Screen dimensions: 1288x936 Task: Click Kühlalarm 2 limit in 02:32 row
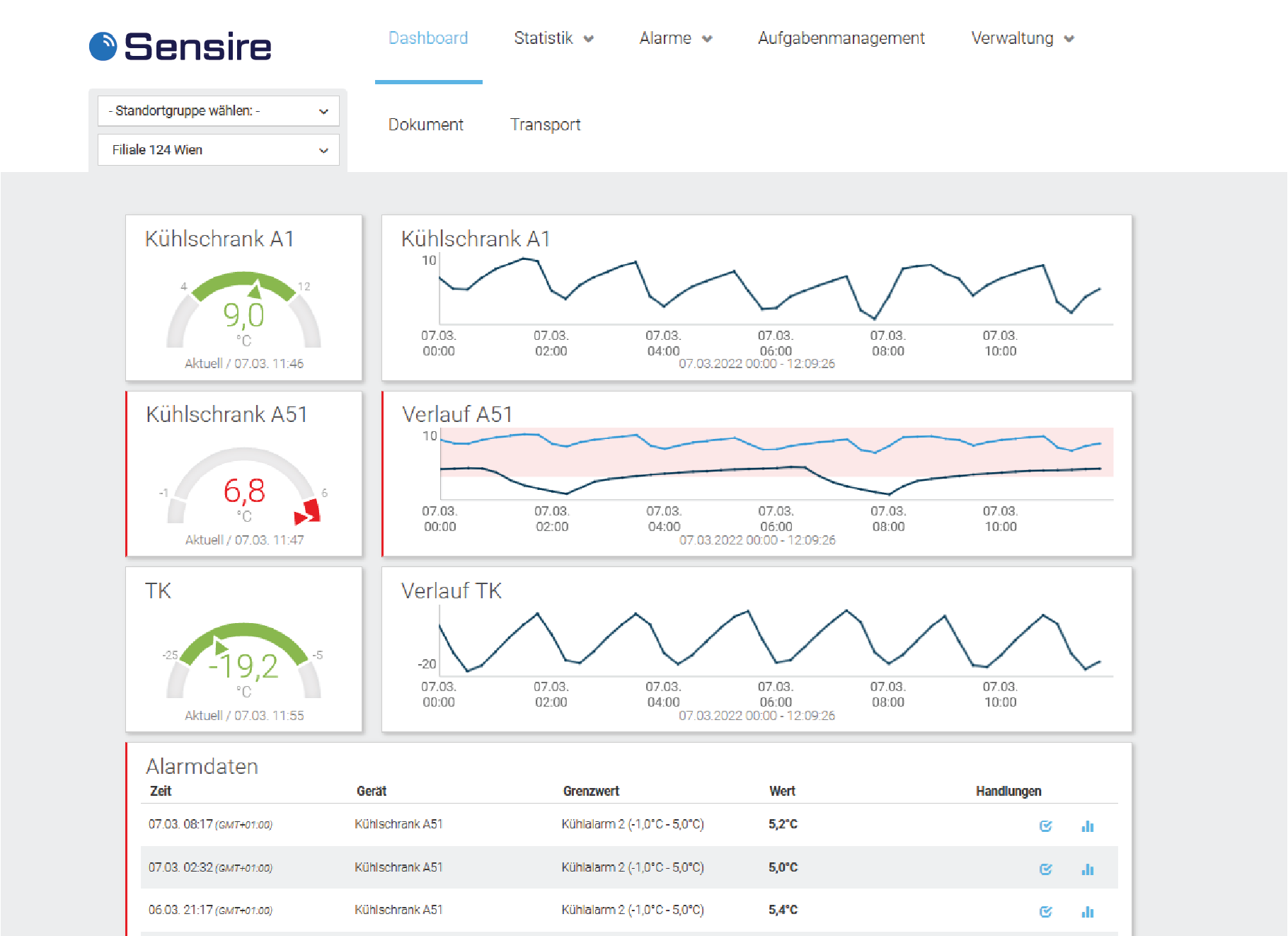coord(633,867)
